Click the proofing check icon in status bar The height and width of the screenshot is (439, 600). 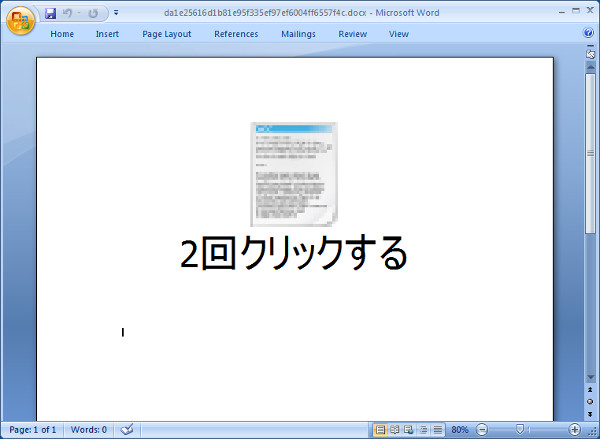coord(127,429)
